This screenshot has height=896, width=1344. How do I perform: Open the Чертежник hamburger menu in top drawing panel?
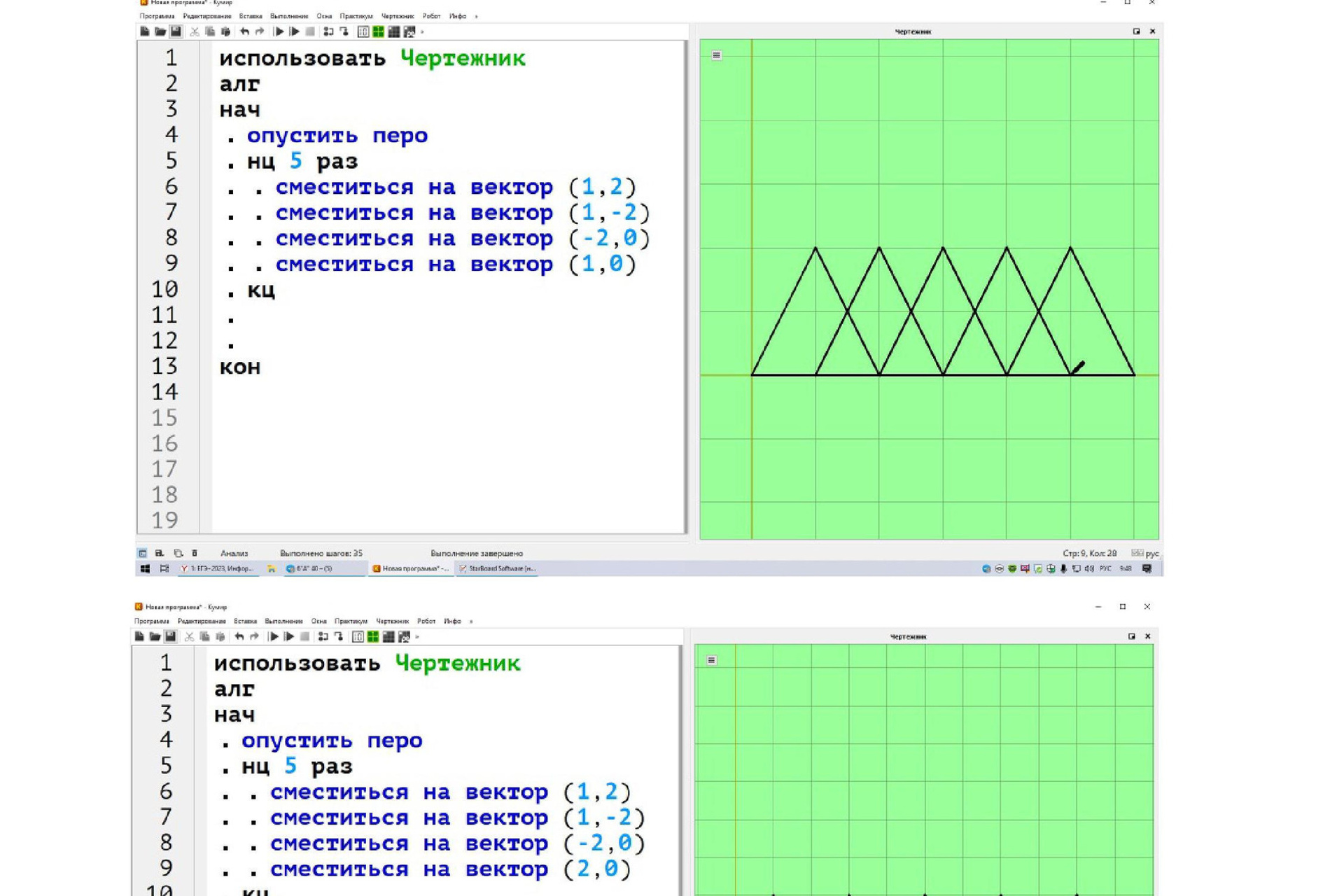(x=716, y=55)
